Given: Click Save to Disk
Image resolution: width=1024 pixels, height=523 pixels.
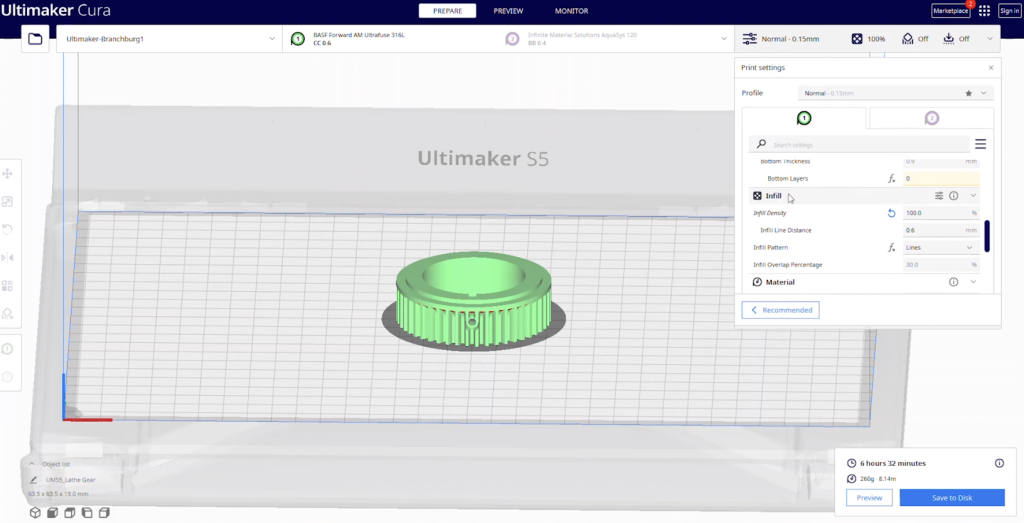Looking at the screenshot, I should click(x=952, y=498).
